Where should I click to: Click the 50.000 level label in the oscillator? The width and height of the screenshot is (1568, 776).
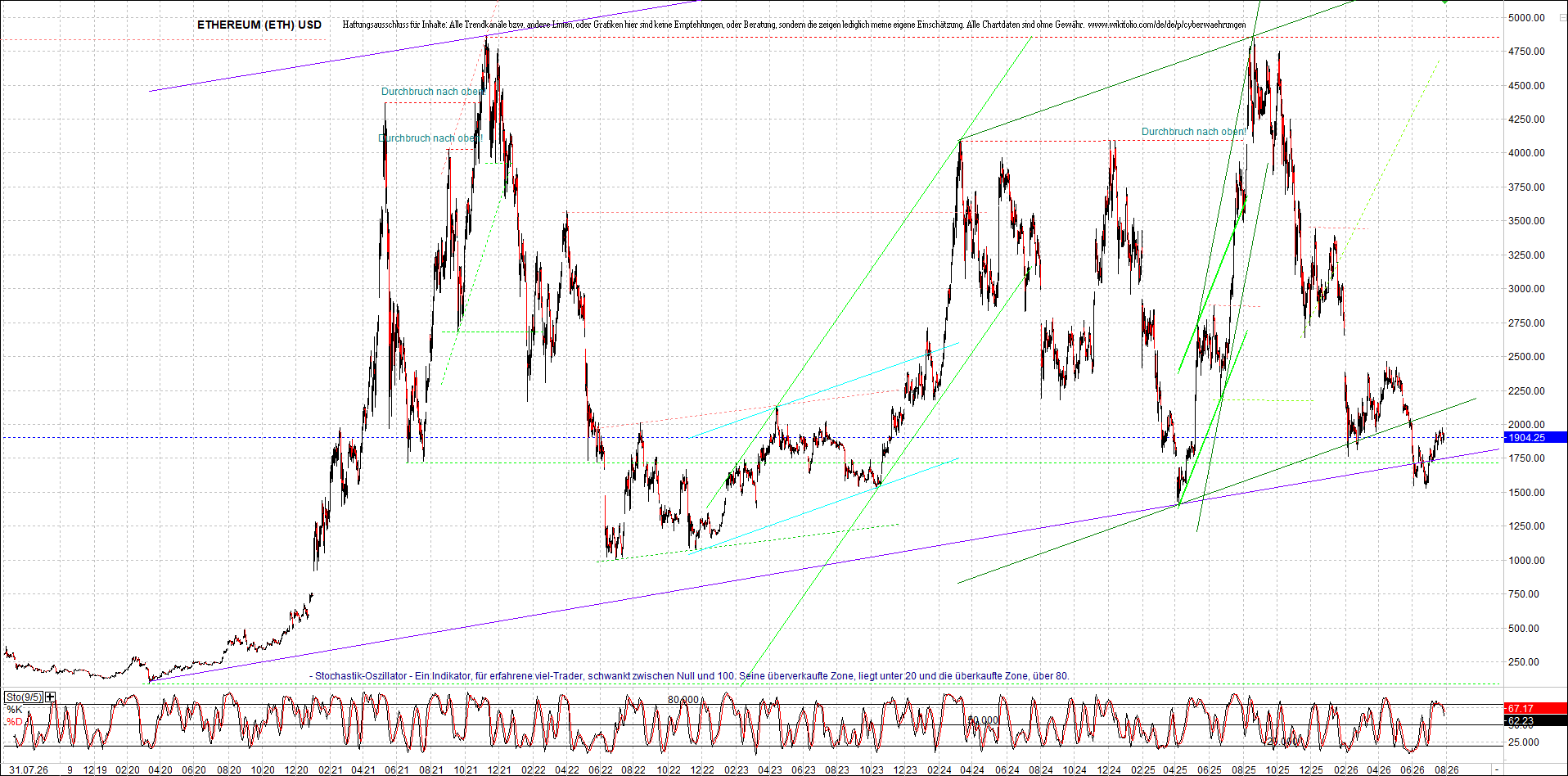(x=983, y=720)
